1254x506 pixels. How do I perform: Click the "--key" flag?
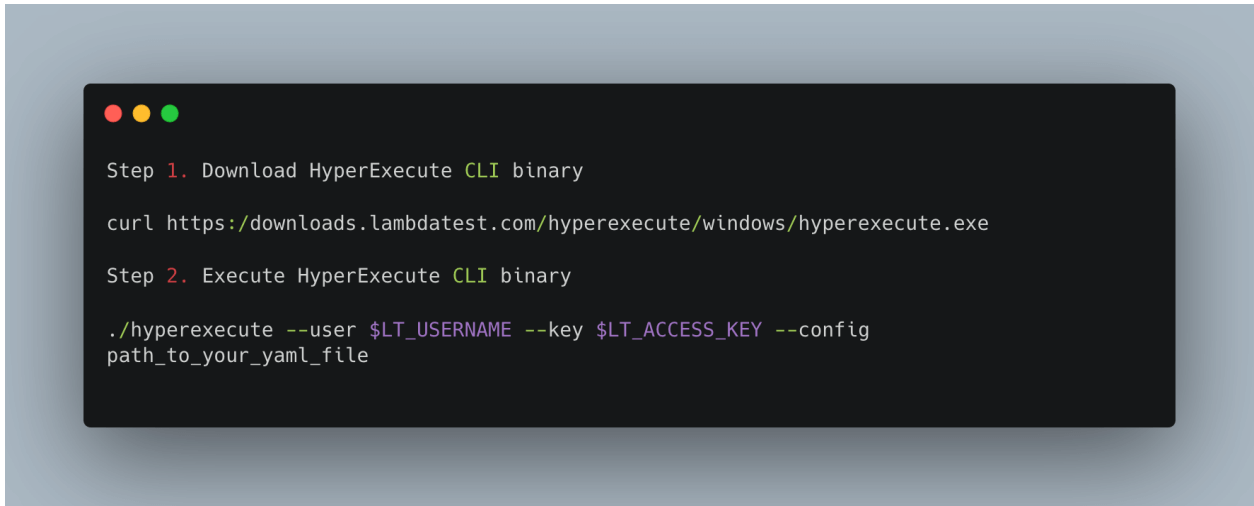pyautogui.click(x=553, y=329)
